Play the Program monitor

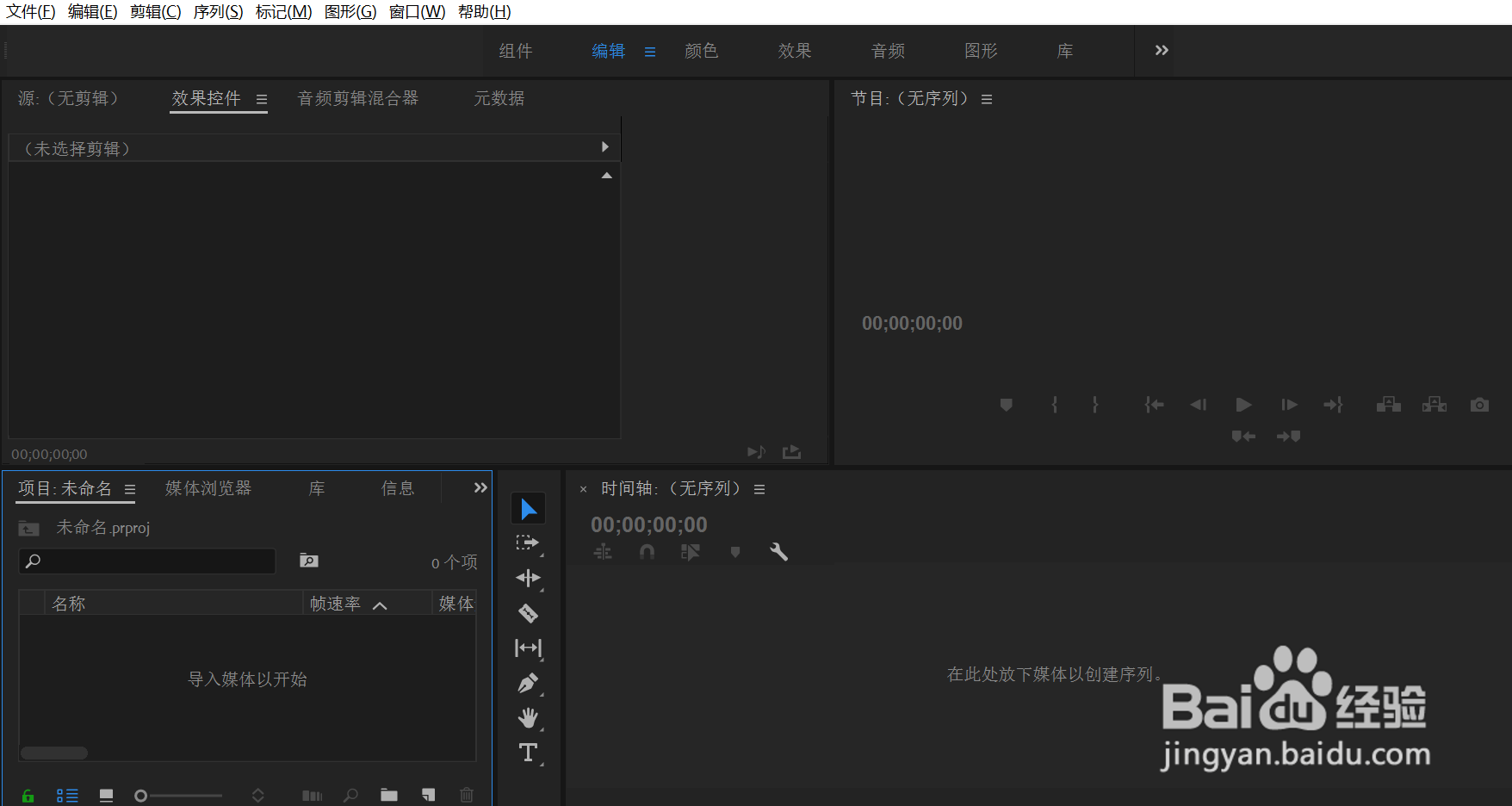(1243, 405)
